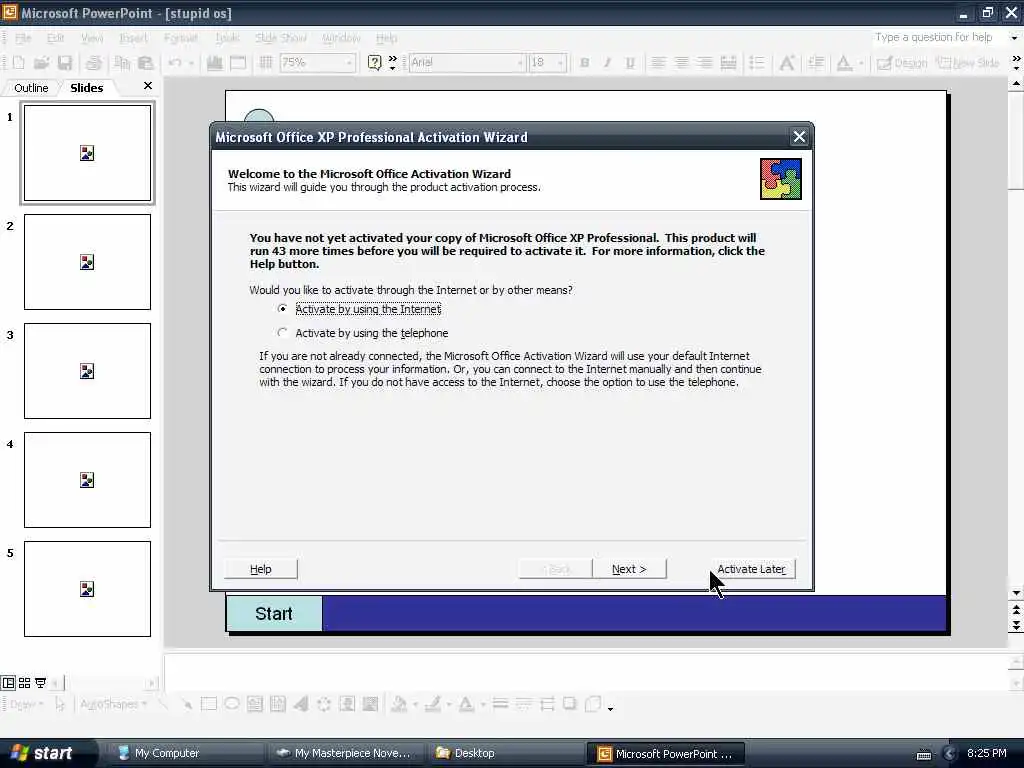The height and width of the screenshot is (768, 1024).
Task: Toggle Italic formatting in toolbar
Action: point(607,63)
